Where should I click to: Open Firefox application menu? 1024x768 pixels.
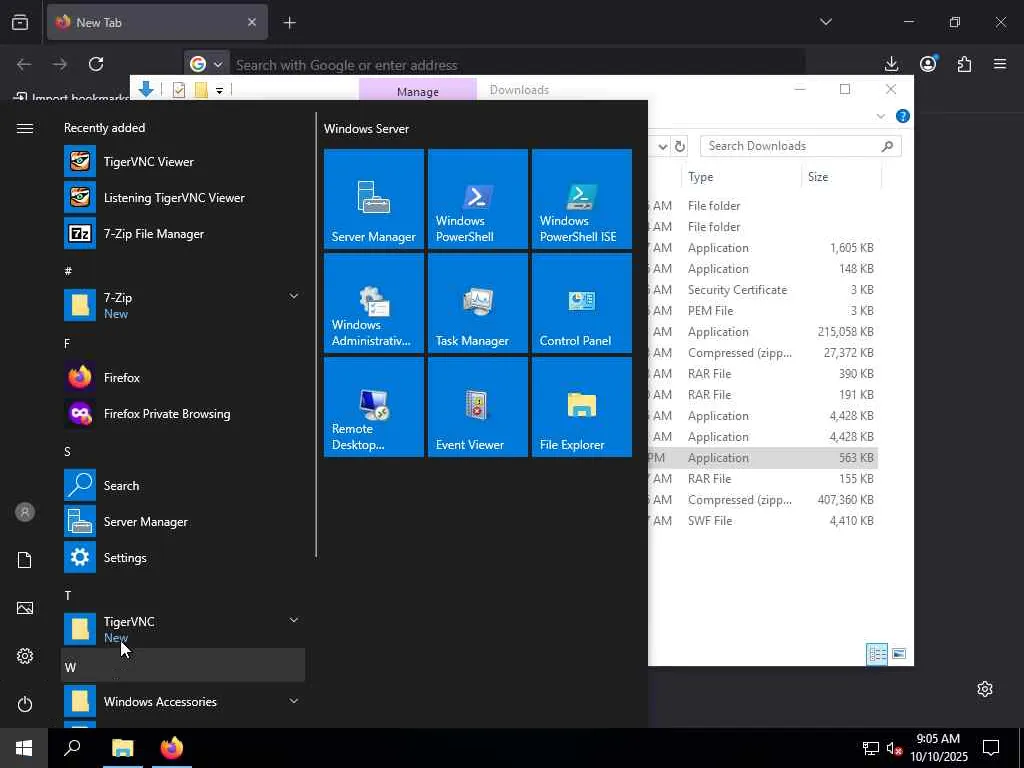click(x=1000, y=64)
